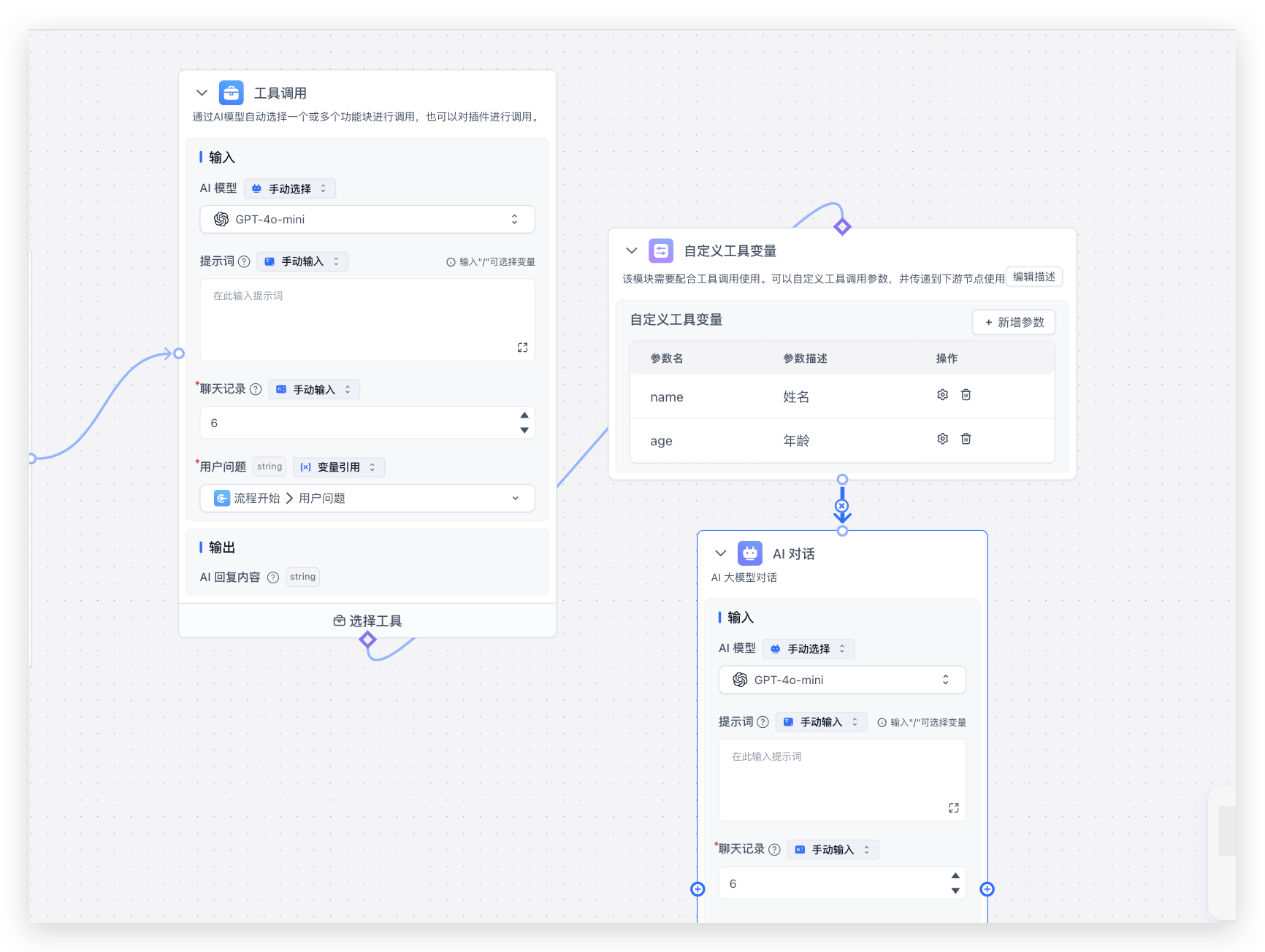Click help icon next to AI 回复内容

[x=273, y=577]
